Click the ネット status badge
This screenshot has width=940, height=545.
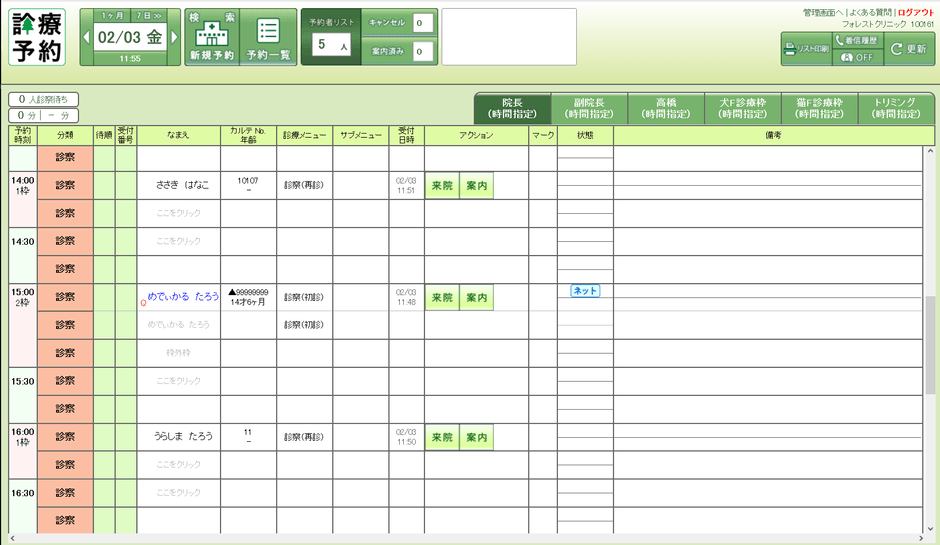(585, 291)
